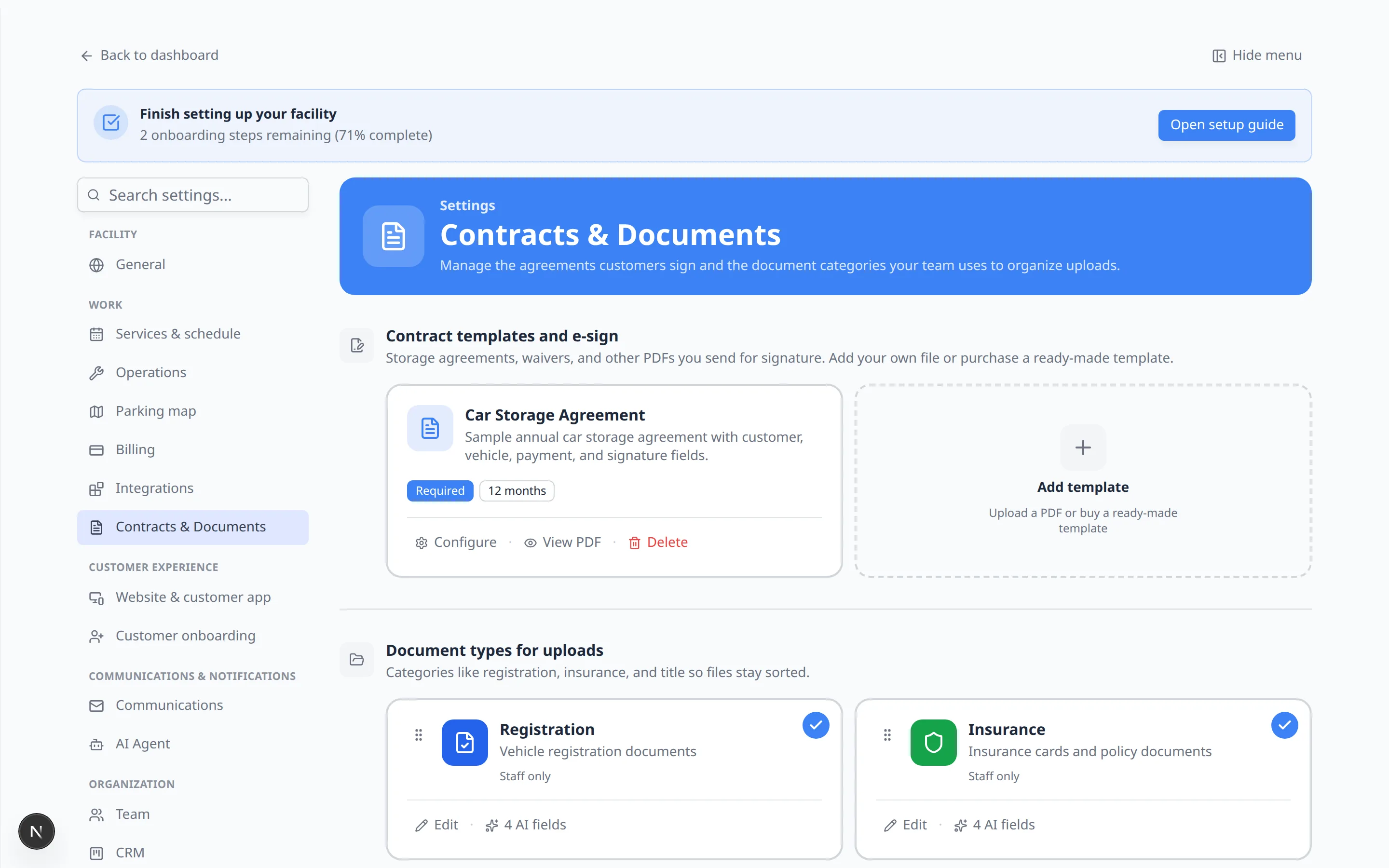Select Contracts & Documents sidebar item
Viewport: 1389px width, 868px height.
coord(193,527)
